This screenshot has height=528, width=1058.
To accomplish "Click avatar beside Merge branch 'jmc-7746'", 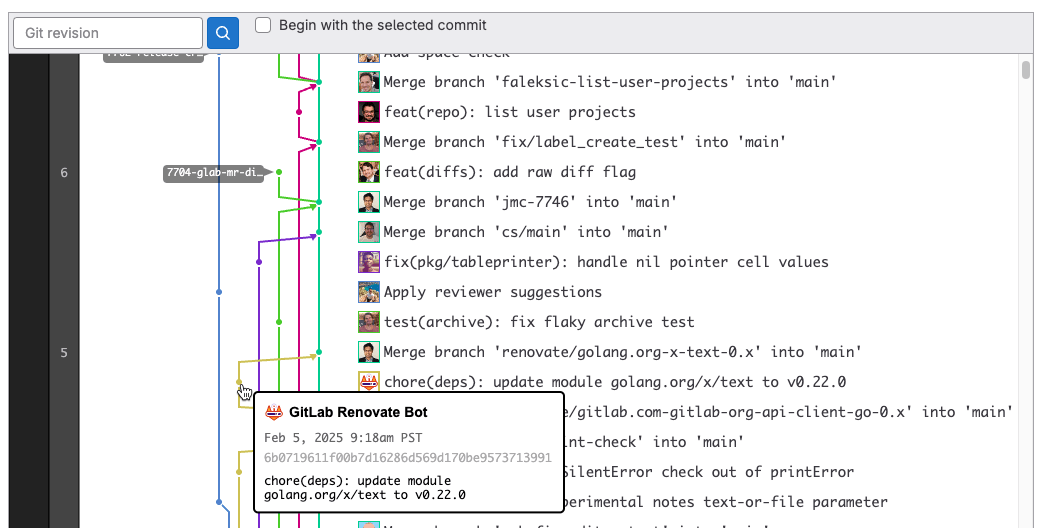I will point(368,202).
